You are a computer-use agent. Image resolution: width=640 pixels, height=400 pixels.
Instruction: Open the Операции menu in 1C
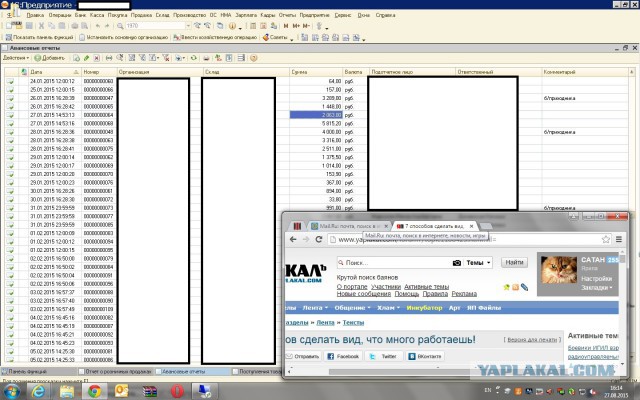[x=60, y=15]
